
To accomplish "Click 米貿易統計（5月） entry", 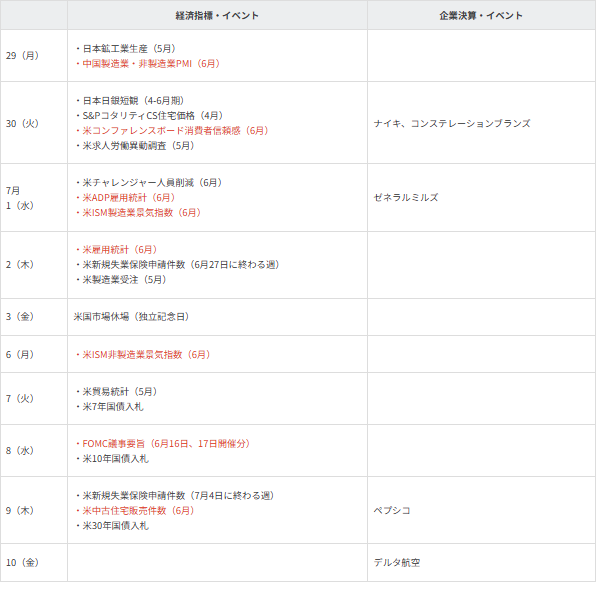I will pyautogui.click(x=116, y=391).
